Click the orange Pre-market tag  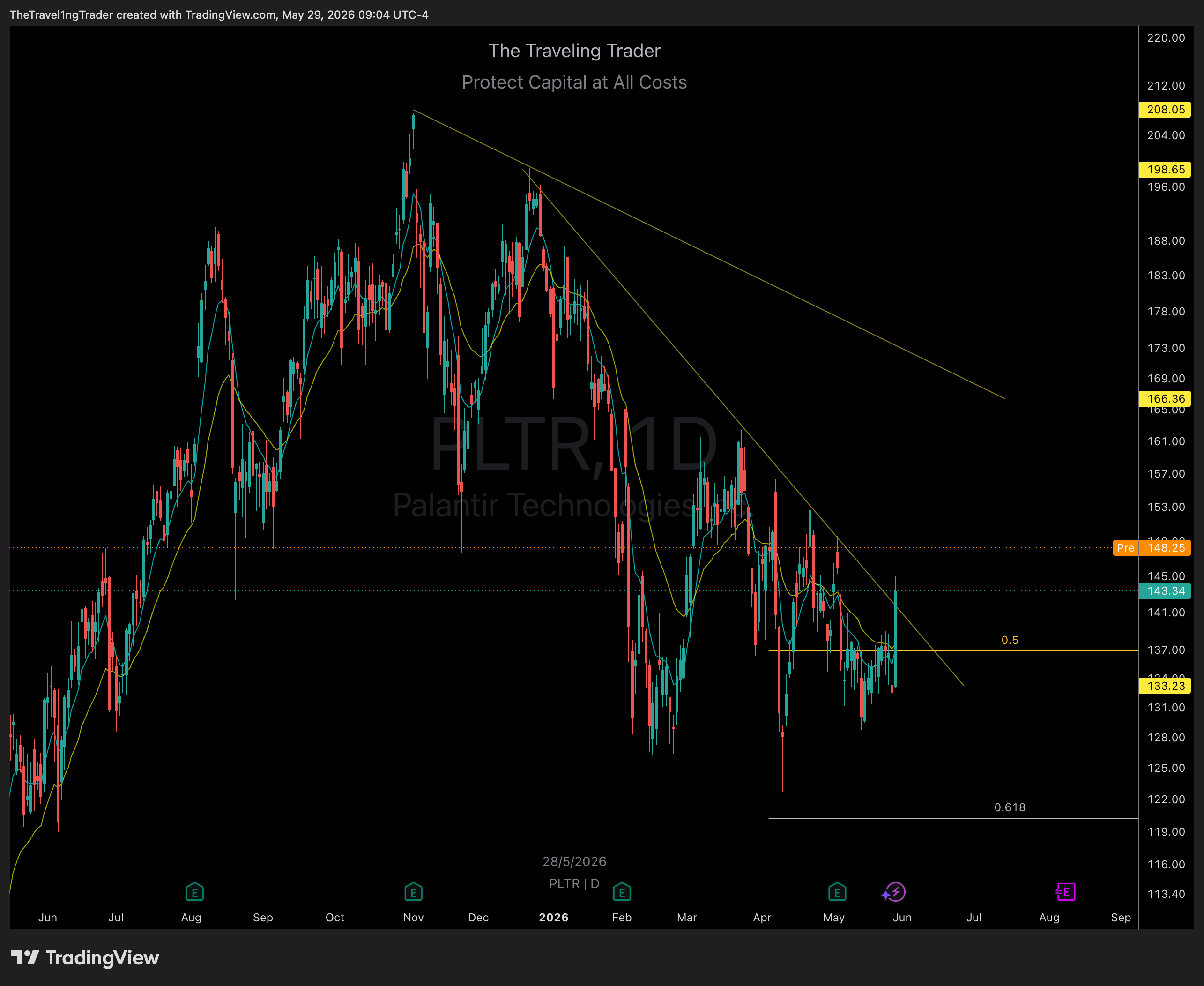pos(1125,547)
